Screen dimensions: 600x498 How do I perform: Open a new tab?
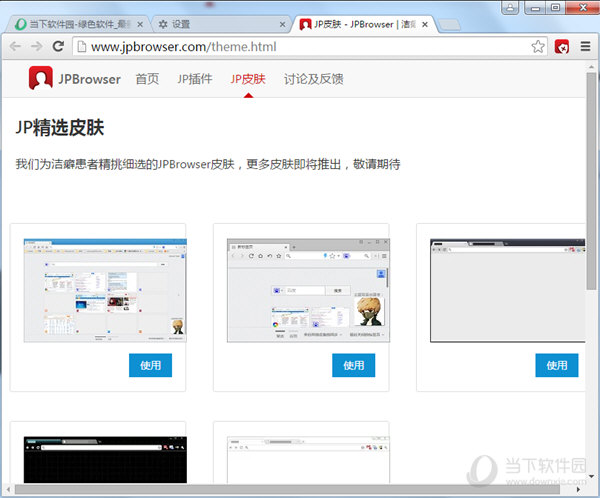point(449,25)
